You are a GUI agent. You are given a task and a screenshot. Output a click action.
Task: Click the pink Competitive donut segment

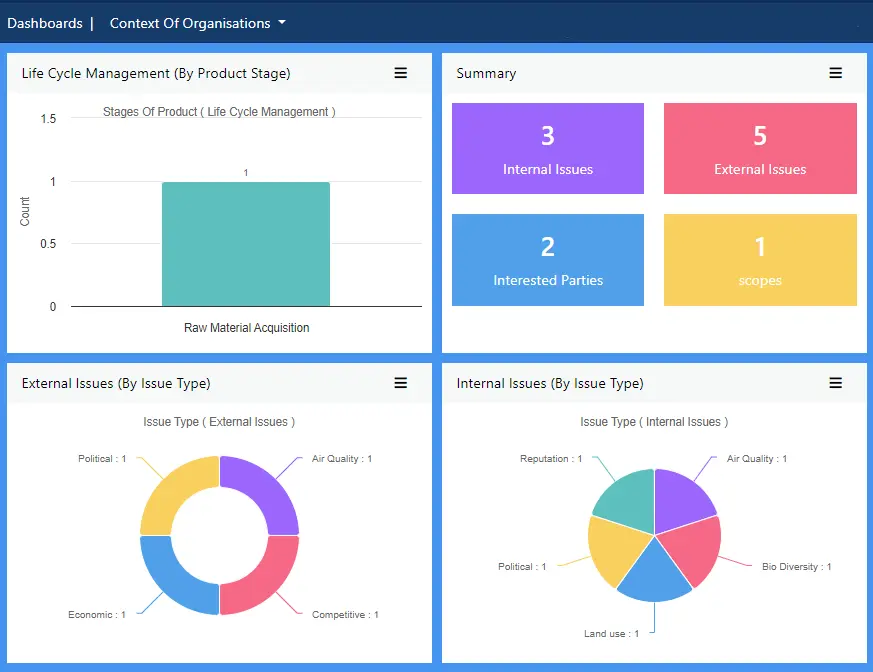[x=264, y=580]
